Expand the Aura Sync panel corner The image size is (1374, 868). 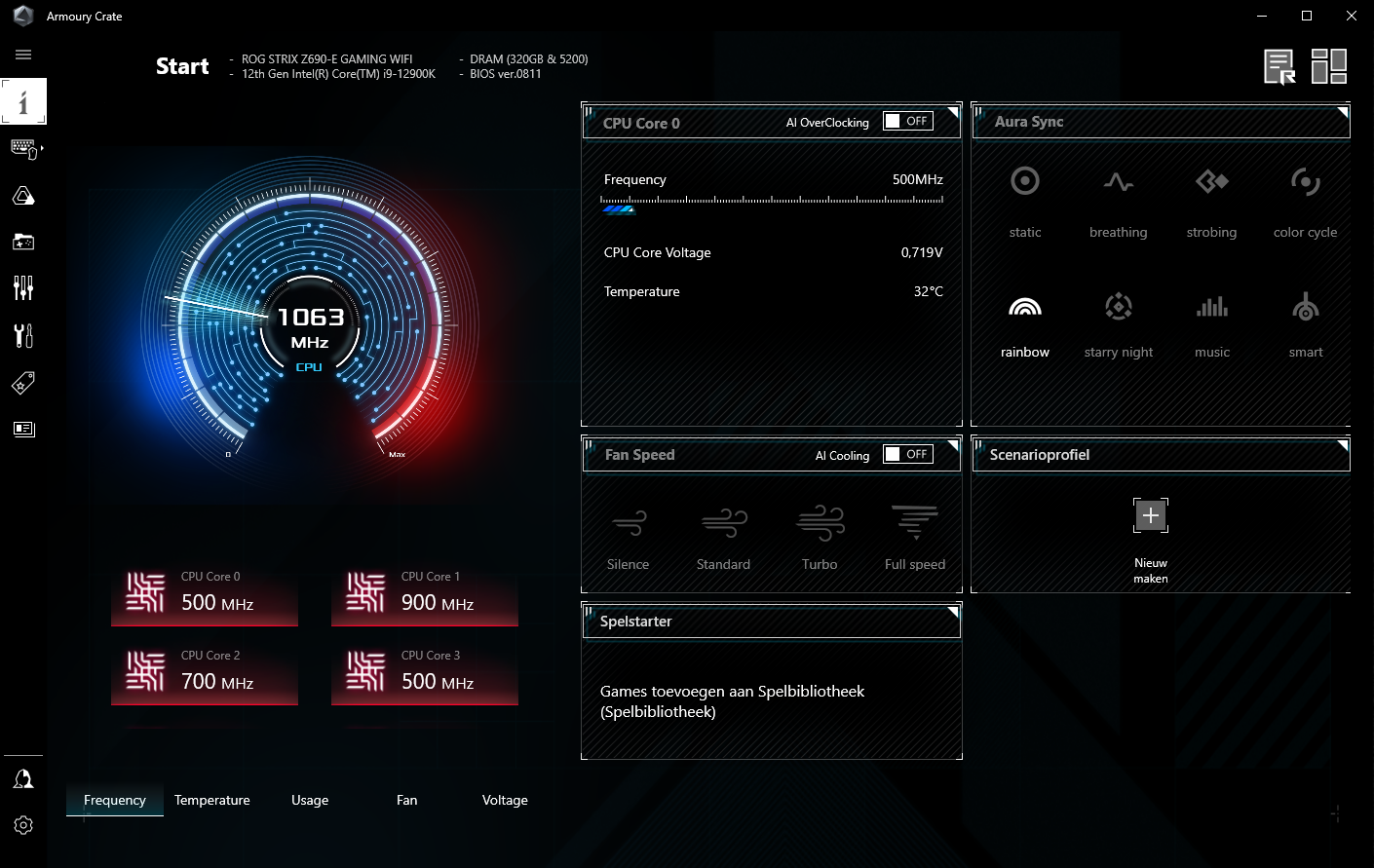(1343, 113)
